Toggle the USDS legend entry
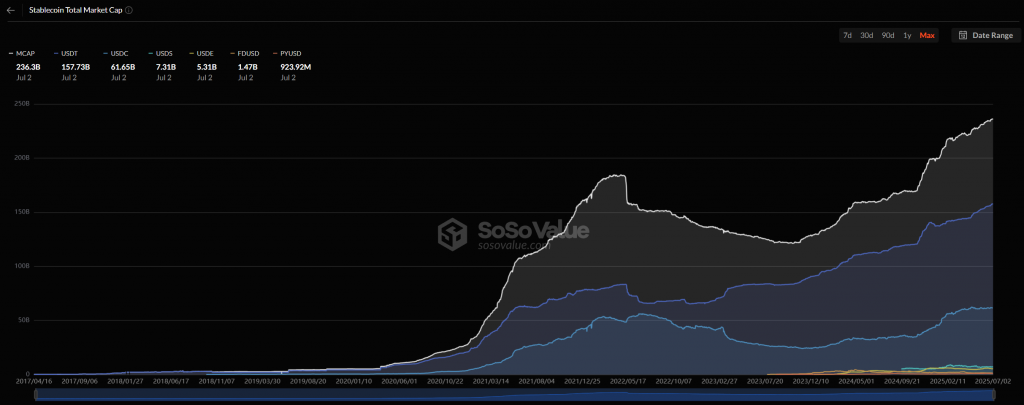 (x=165, y=51)
